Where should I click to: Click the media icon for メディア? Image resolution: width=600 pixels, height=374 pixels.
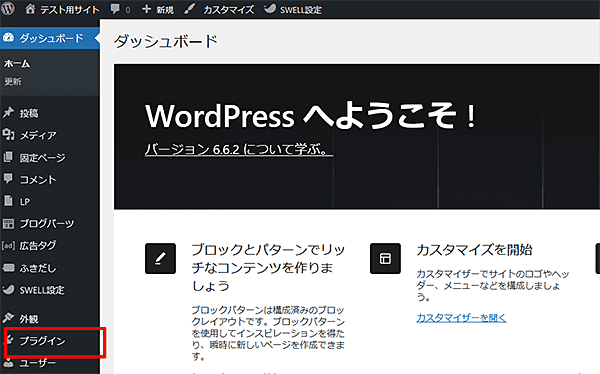tap(8, 135)
